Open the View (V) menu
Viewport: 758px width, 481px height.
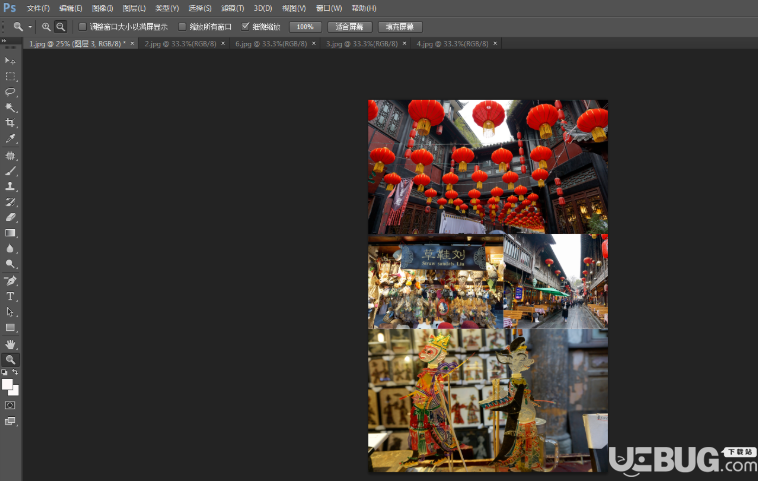(294, 8)
